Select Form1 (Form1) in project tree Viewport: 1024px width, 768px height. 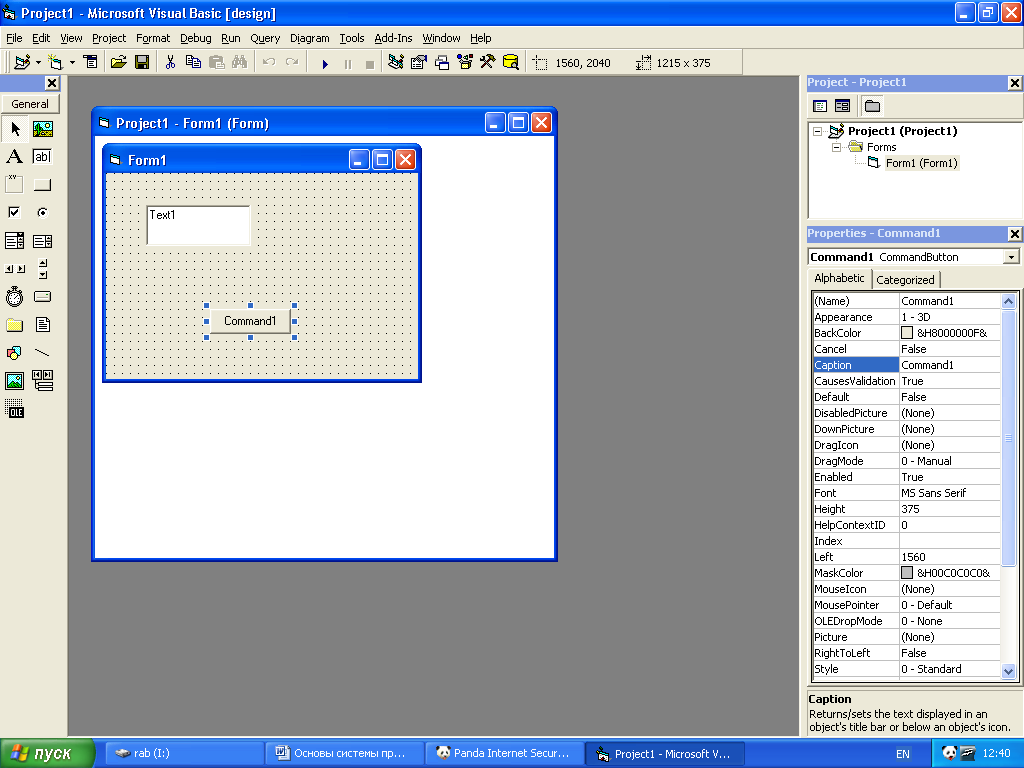click(921, 163)
